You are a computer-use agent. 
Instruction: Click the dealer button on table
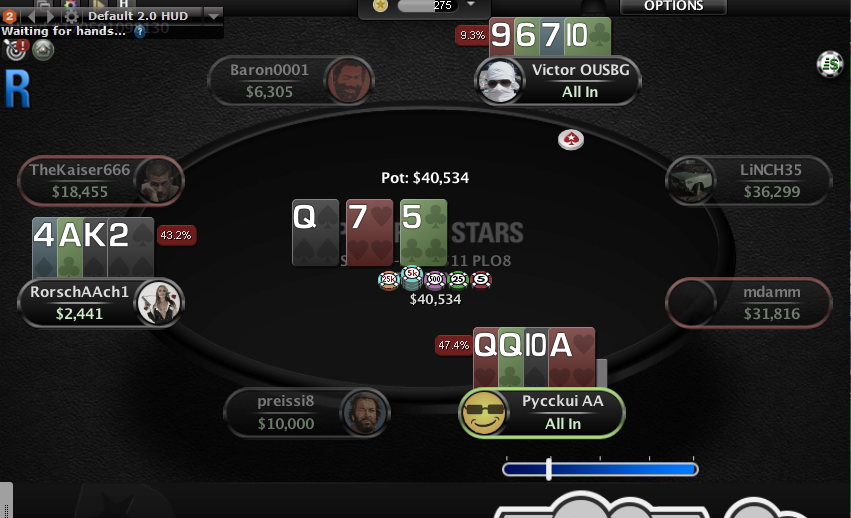tap(570, 140)
